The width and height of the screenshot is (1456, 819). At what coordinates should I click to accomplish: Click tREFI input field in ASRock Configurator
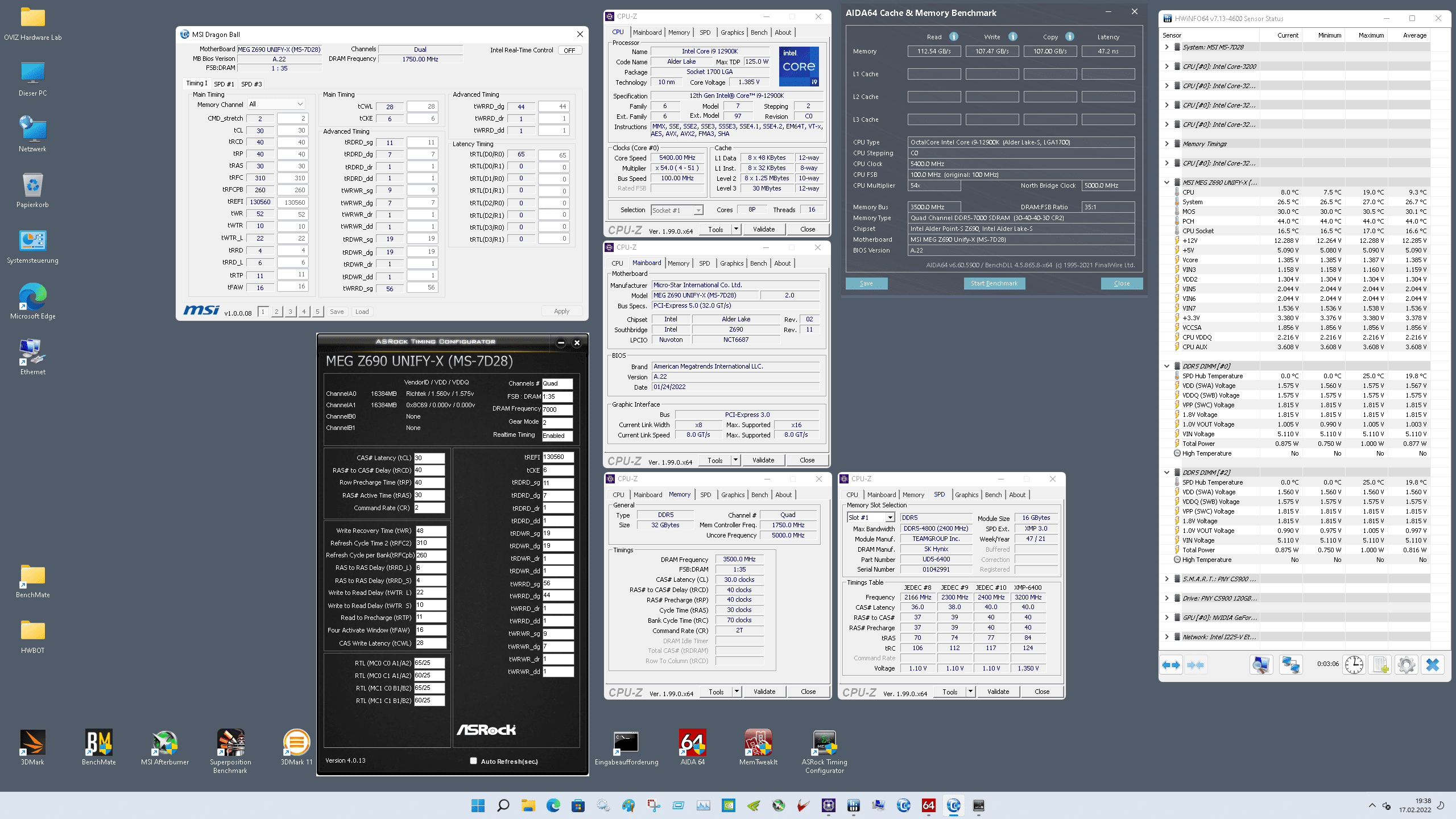pos(558,457)
